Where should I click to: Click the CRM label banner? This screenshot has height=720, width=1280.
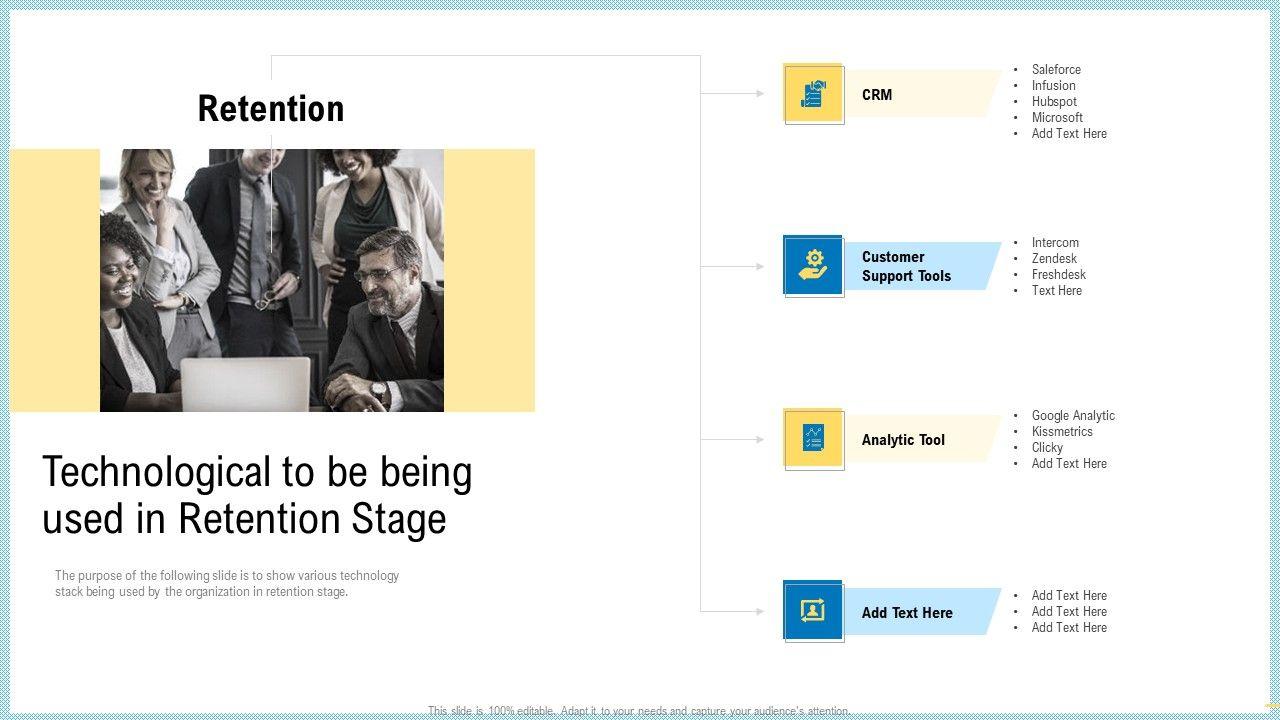(x=920, y=94)
